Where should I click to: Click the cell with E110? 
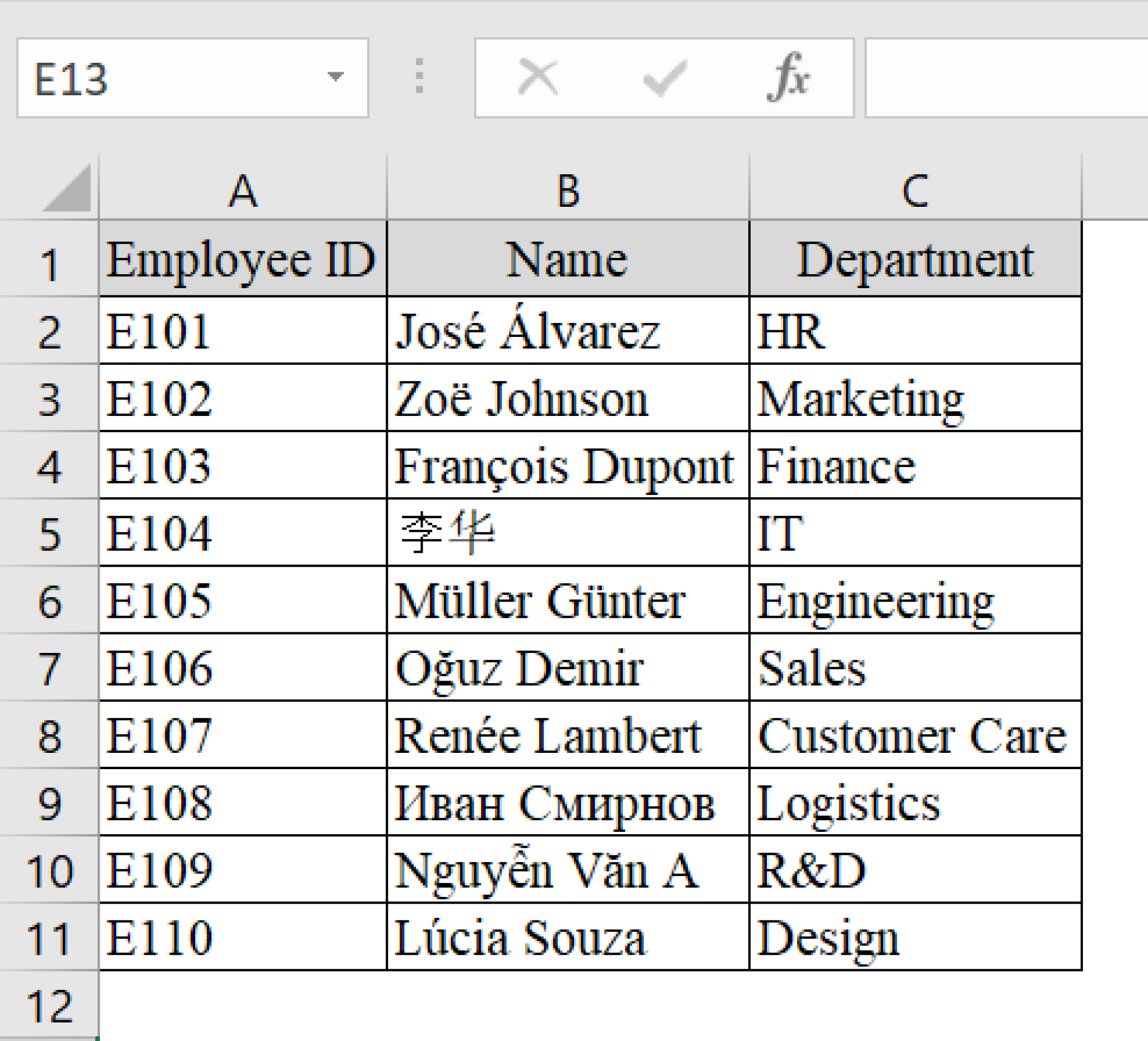242,937
